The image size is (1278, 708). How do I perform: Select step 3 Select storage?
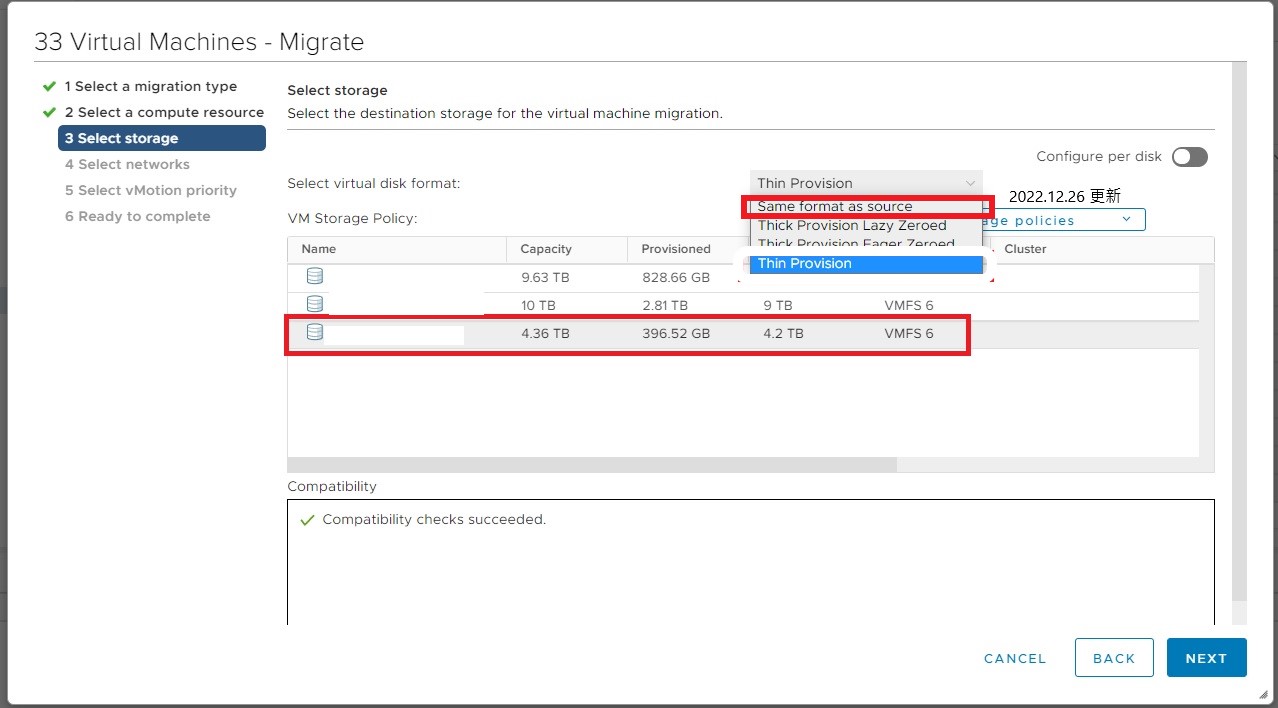pos(162,138)
